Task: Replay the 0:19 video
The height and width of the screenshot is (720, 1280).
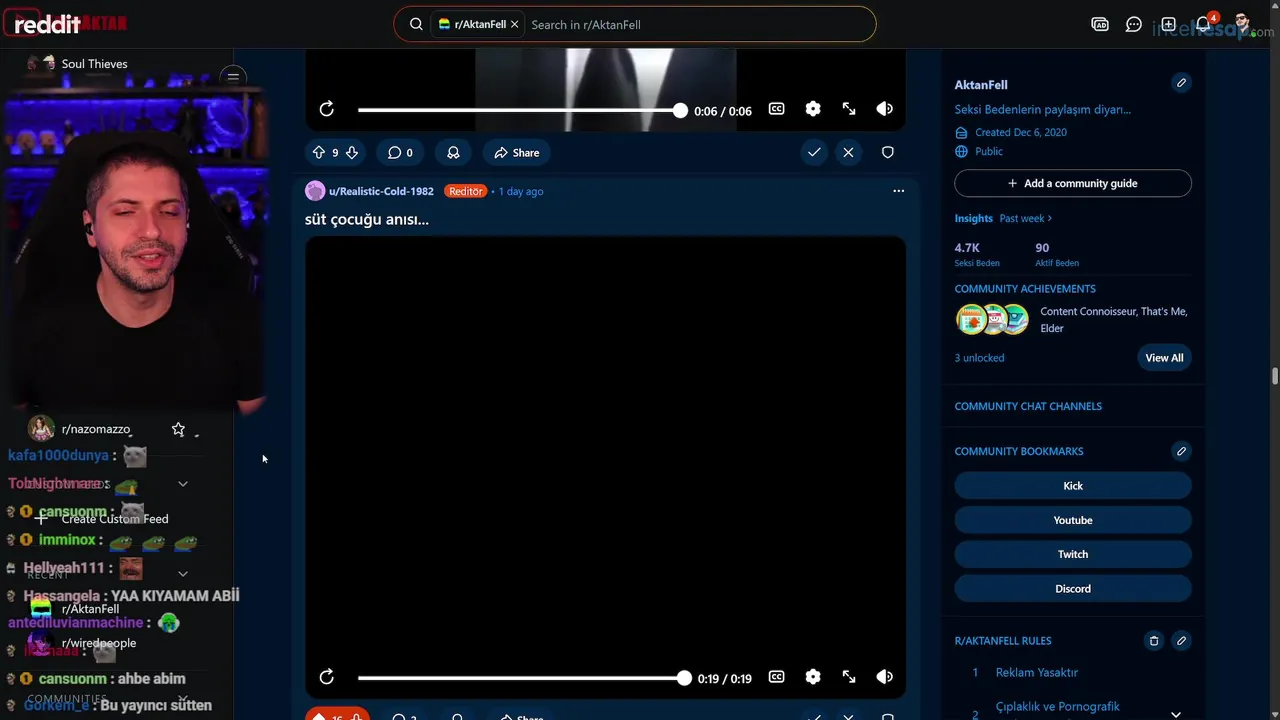Action: [327, 677]
